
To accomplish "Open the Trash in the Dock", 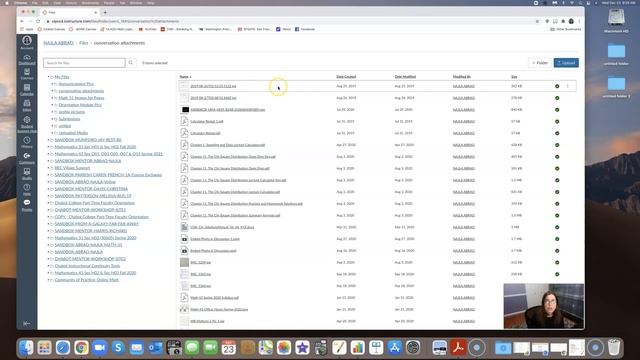I will (614, 347).
